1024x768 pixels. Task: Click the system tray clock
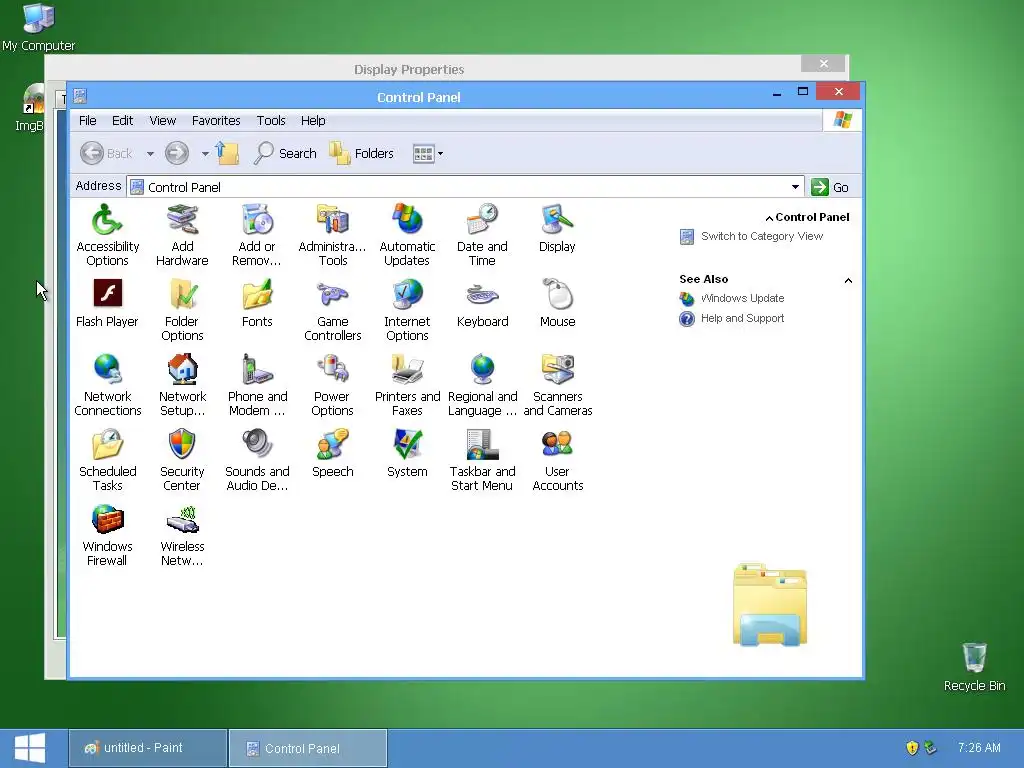[979, 748]
